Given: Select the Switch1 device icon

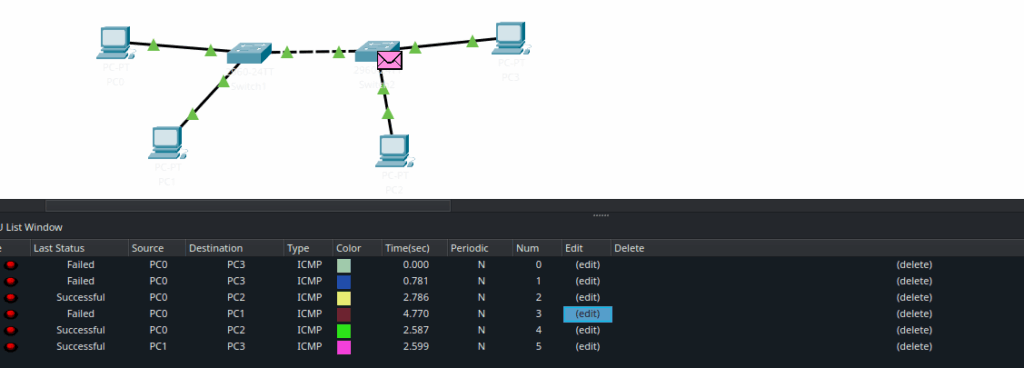Looking at the screenshot, I should tap(249, 53).
